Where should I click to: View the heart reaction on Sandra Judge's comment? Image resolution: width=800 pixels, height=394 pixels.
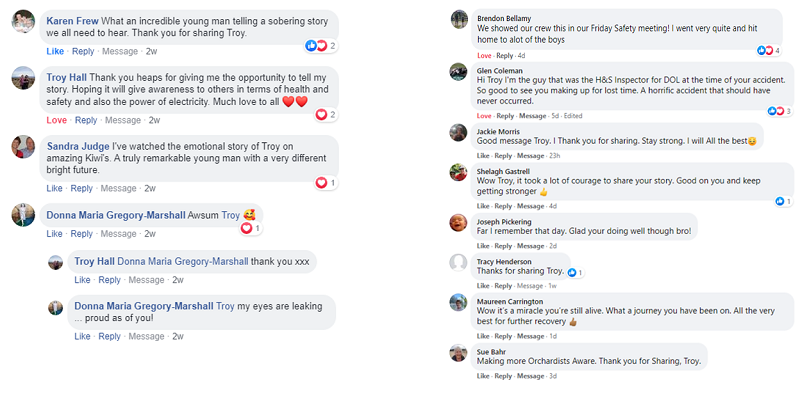point(326,182)
